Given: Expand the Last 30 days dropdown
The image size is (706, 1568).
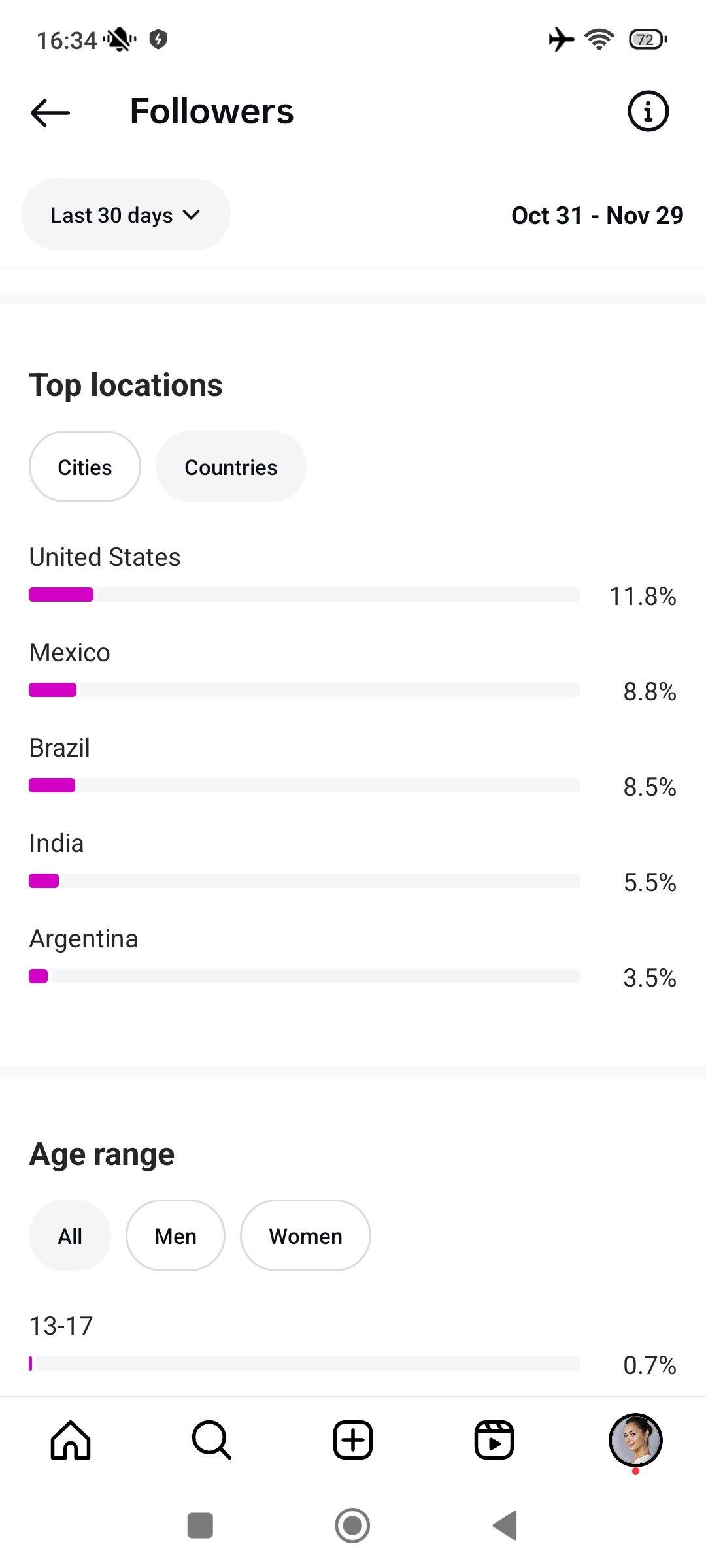Looking at the screenshot, I should pyautogui.click(x=112, y=215).
